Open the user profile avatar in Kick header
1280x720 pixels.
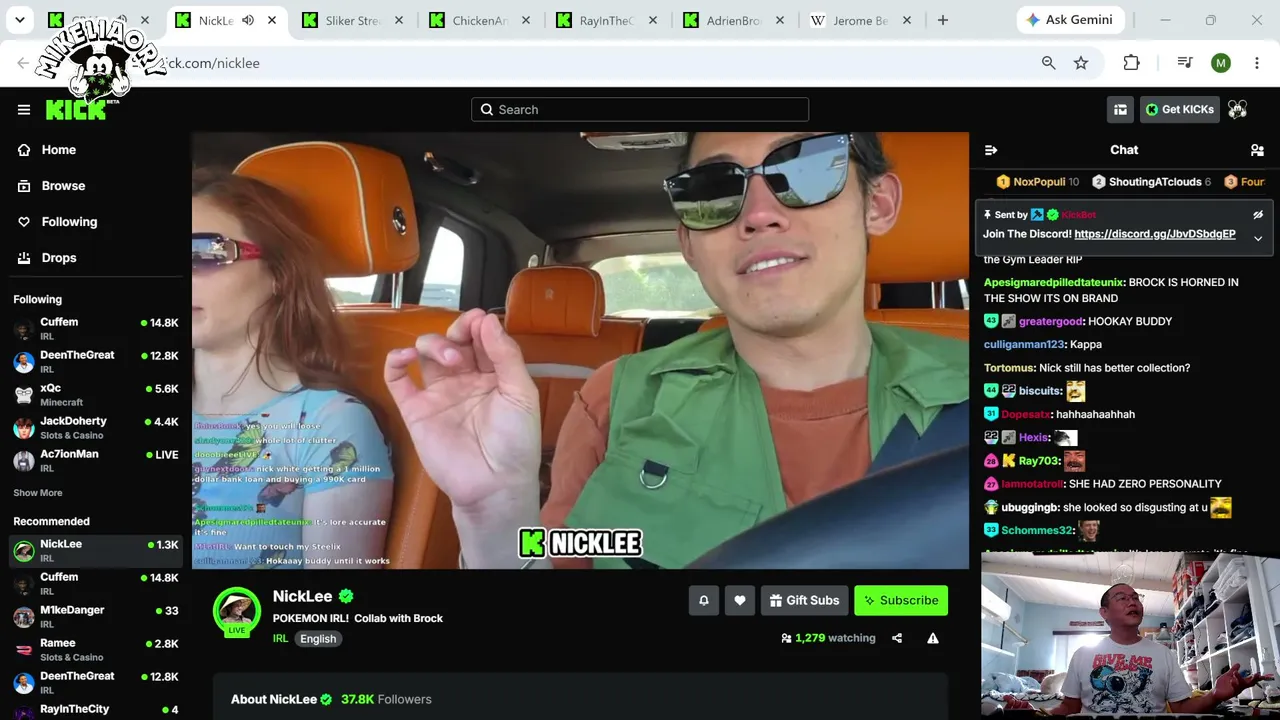click(1237, 110)
